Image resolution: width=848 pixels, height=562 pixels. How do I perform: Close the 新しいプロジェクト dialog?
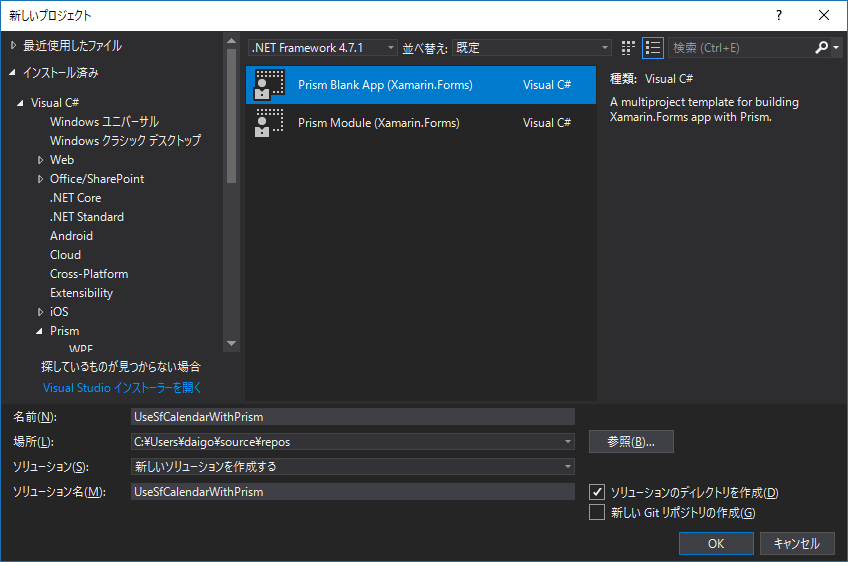point(824,15)
